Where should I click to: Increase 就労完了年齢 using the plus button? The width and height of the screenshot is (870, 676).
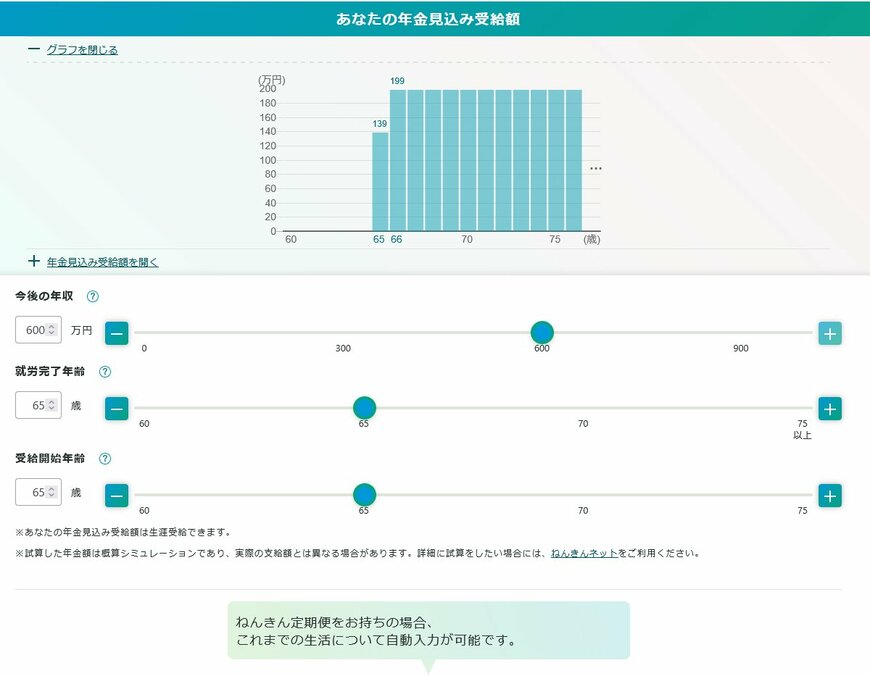click(829, 408)
